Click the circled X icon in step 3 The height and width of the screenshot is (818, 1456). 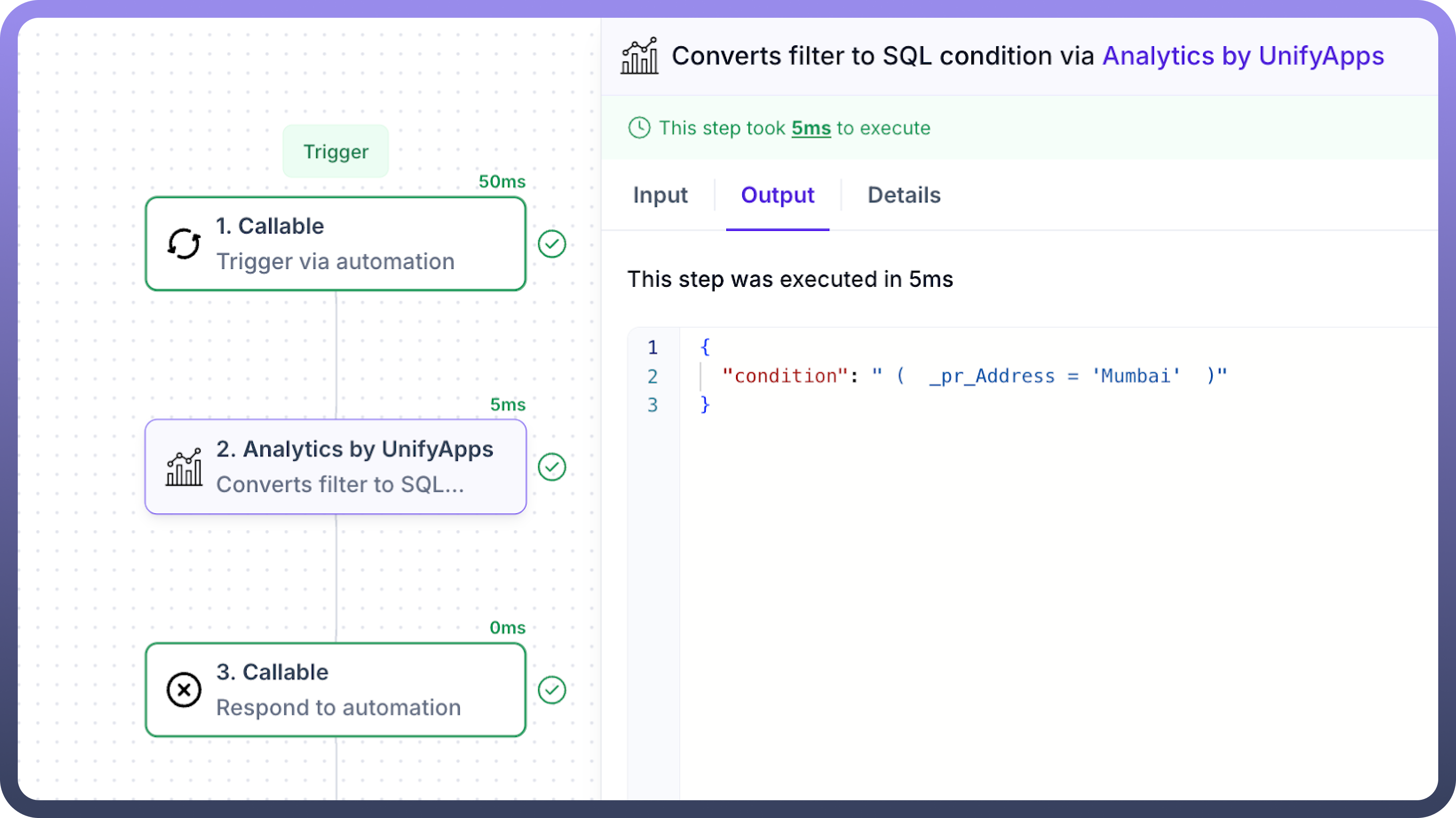pyautogui.click(x=184, y=690)
